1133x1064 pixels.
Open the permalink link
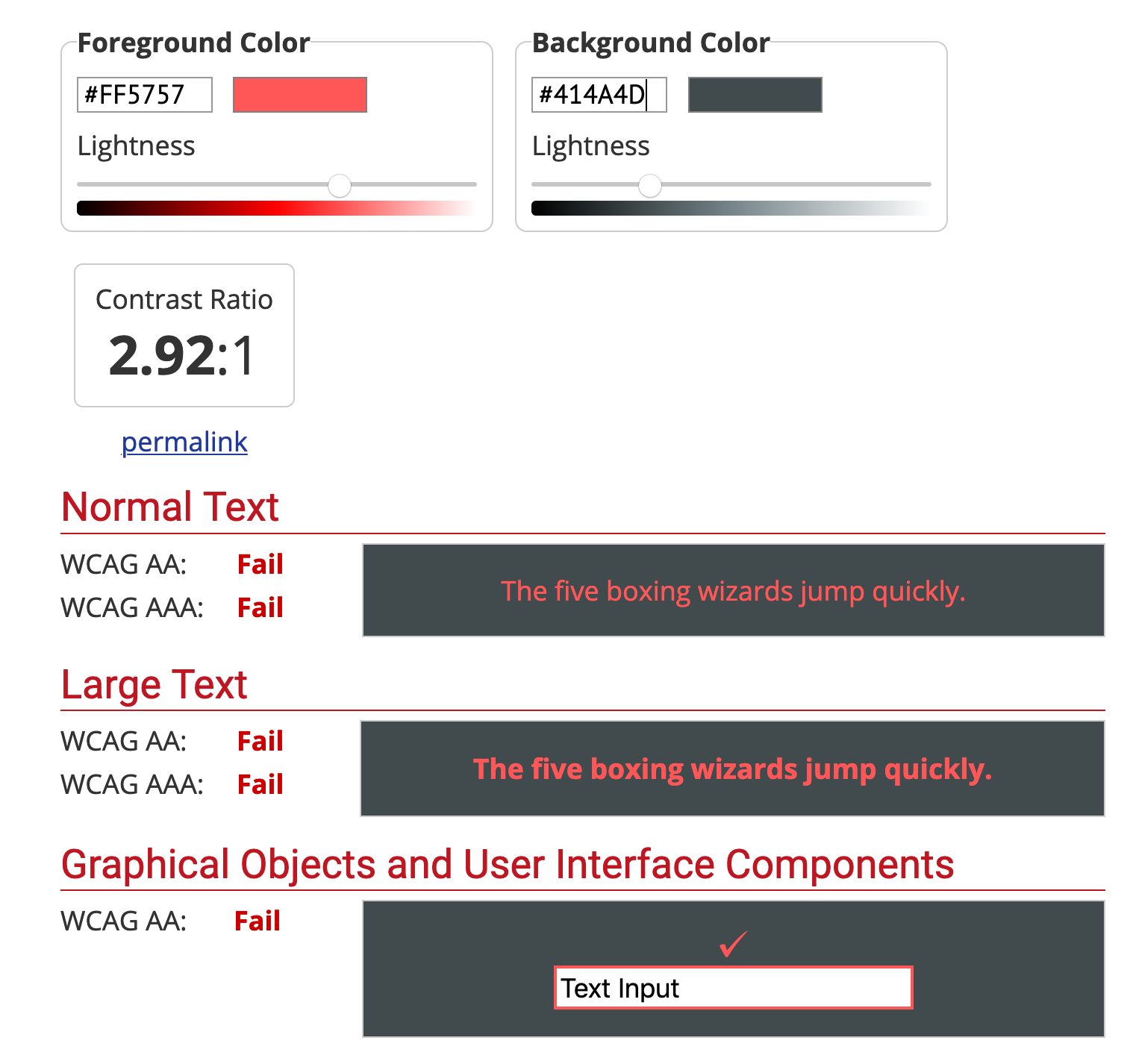coord(184,442)
